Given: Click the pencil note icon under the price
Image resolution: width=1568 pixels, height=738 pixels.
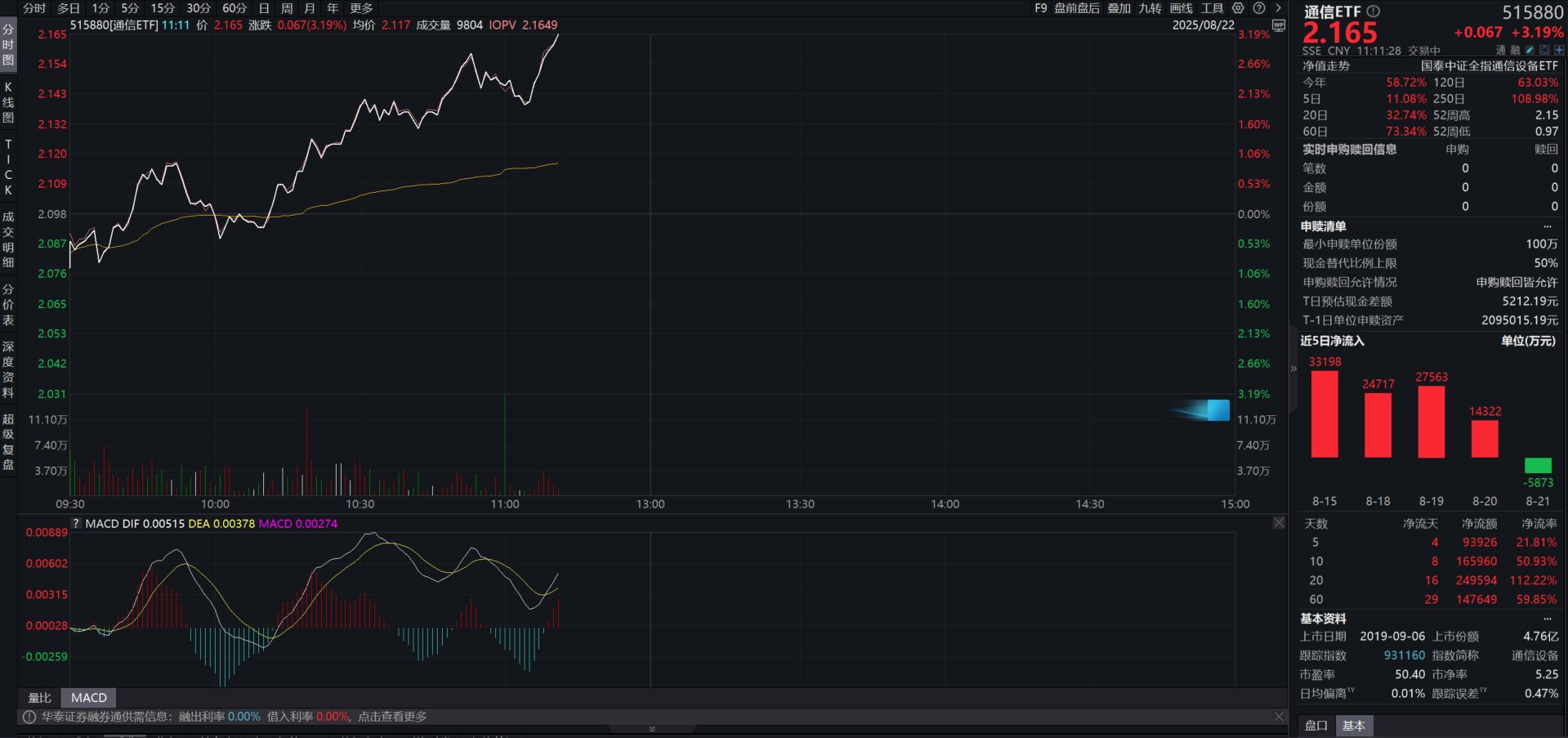Looking at the screenshot, I should click(1530, 51).
